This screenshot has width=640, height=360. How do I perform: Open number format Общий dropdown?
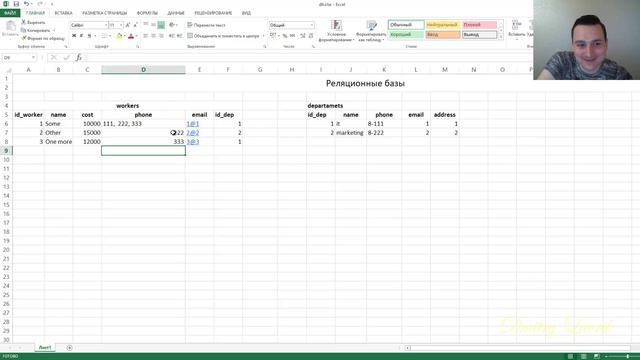click(312, 25)
